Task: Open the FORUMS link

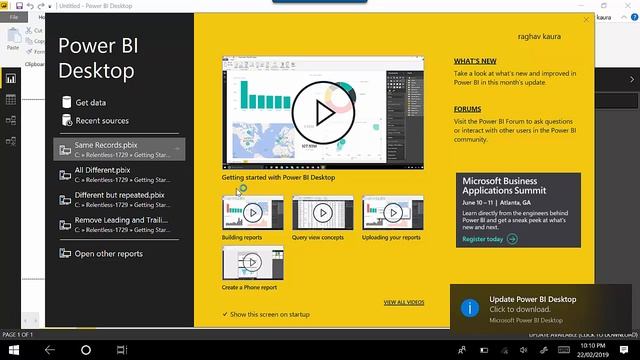Action: coord(467,109)
